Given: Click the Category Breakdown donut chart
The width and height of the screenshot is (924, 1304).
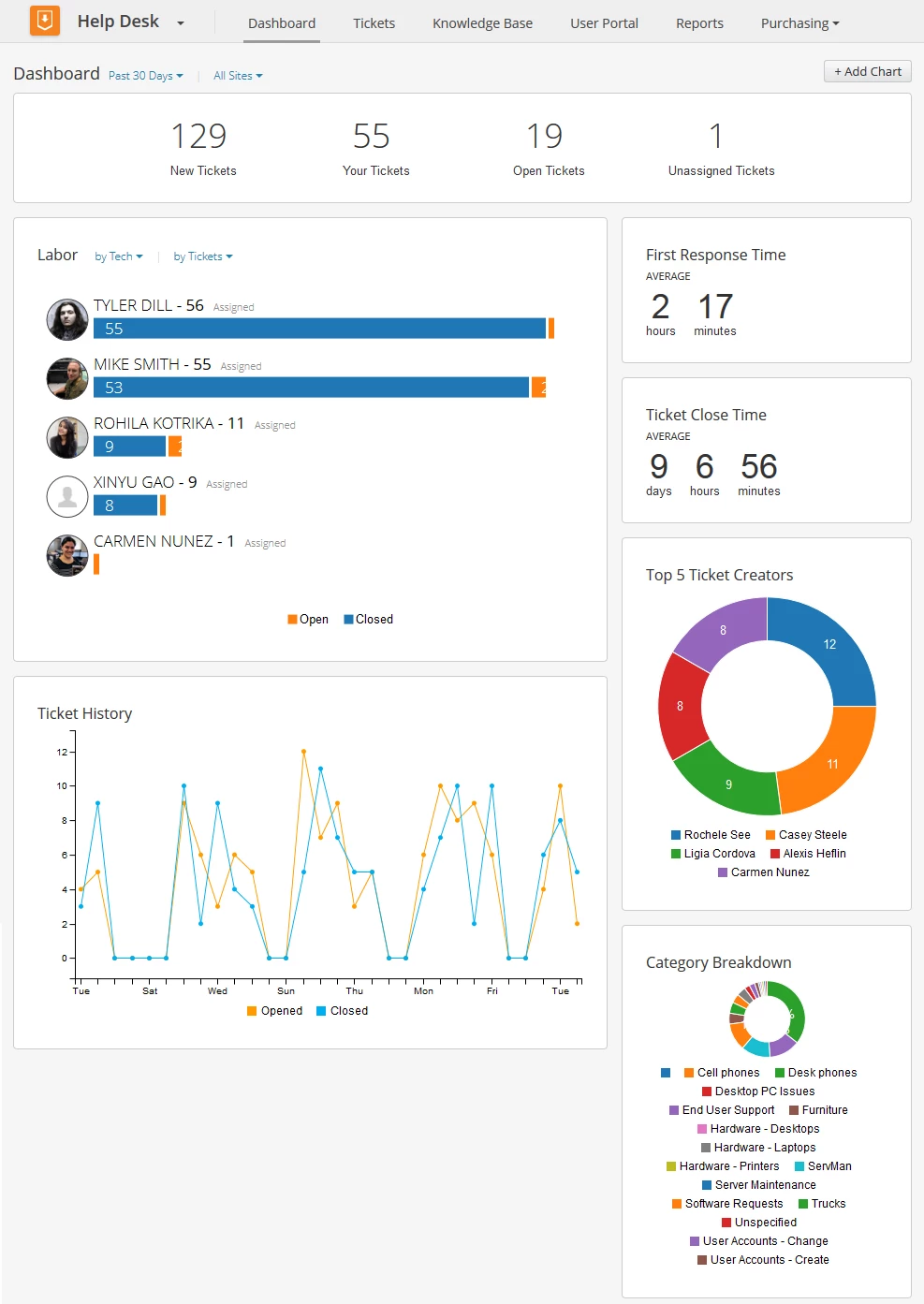Looking at the screenshot, I should [767, 1018].
